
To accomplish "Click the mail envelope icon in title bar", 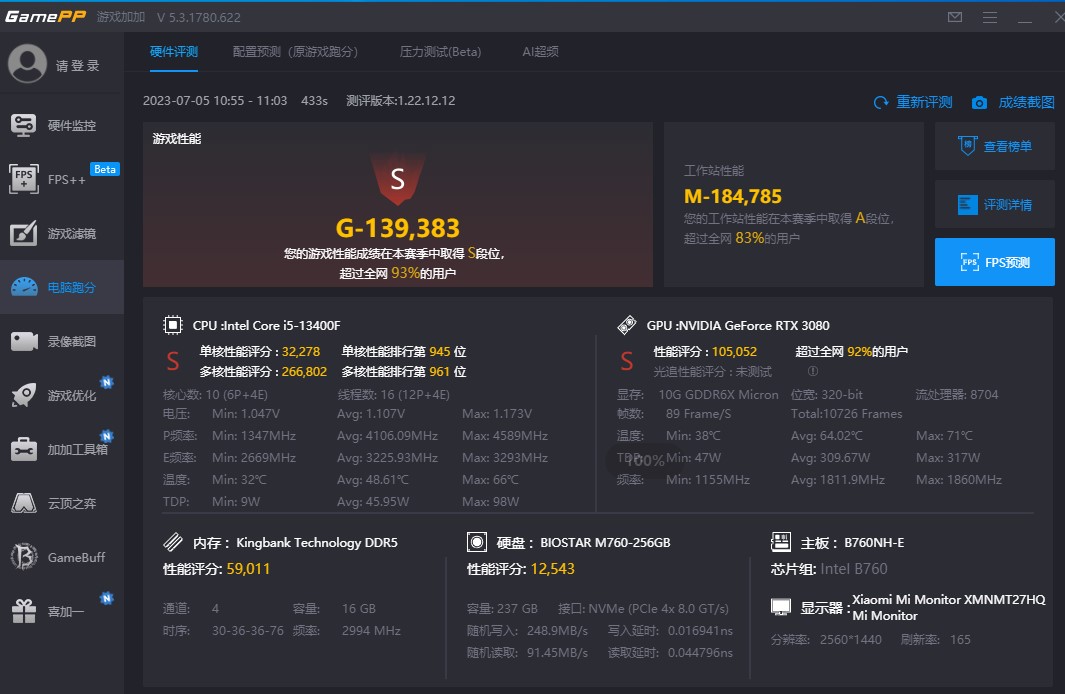I will coord(955,17).
